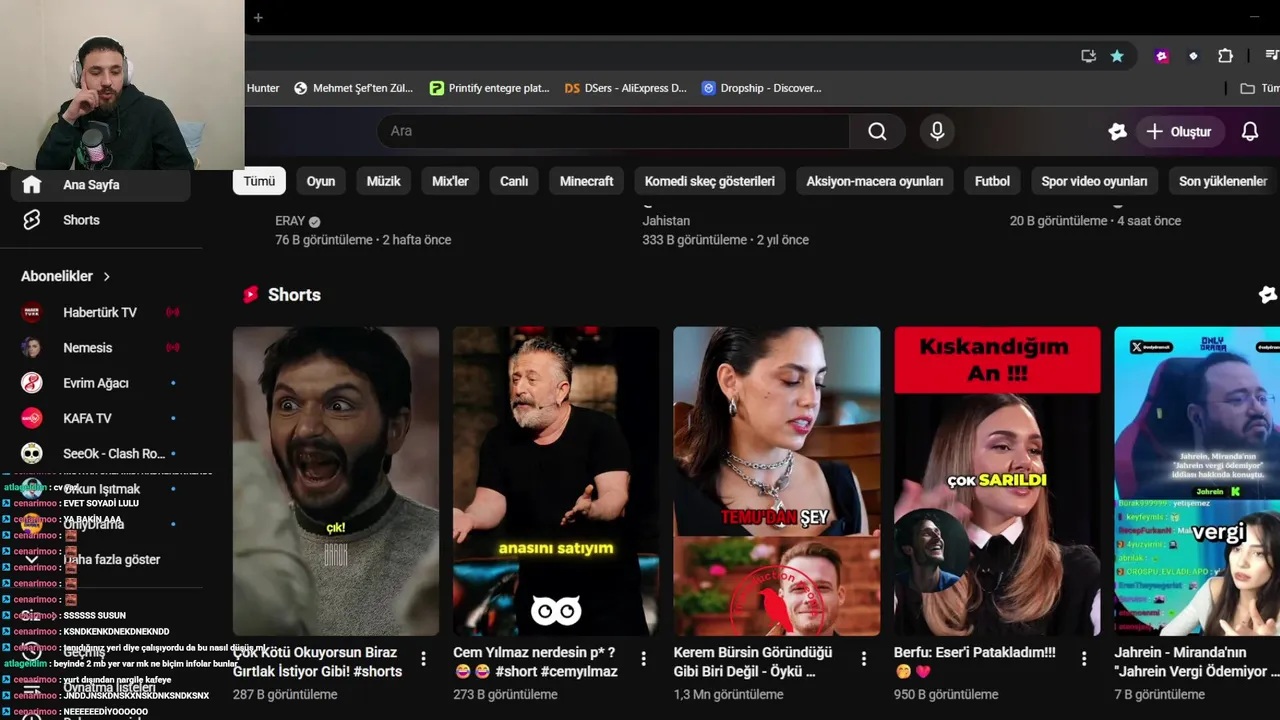
Task: Select Komedi skeç gösterileri chip
Action: (710, 181)
